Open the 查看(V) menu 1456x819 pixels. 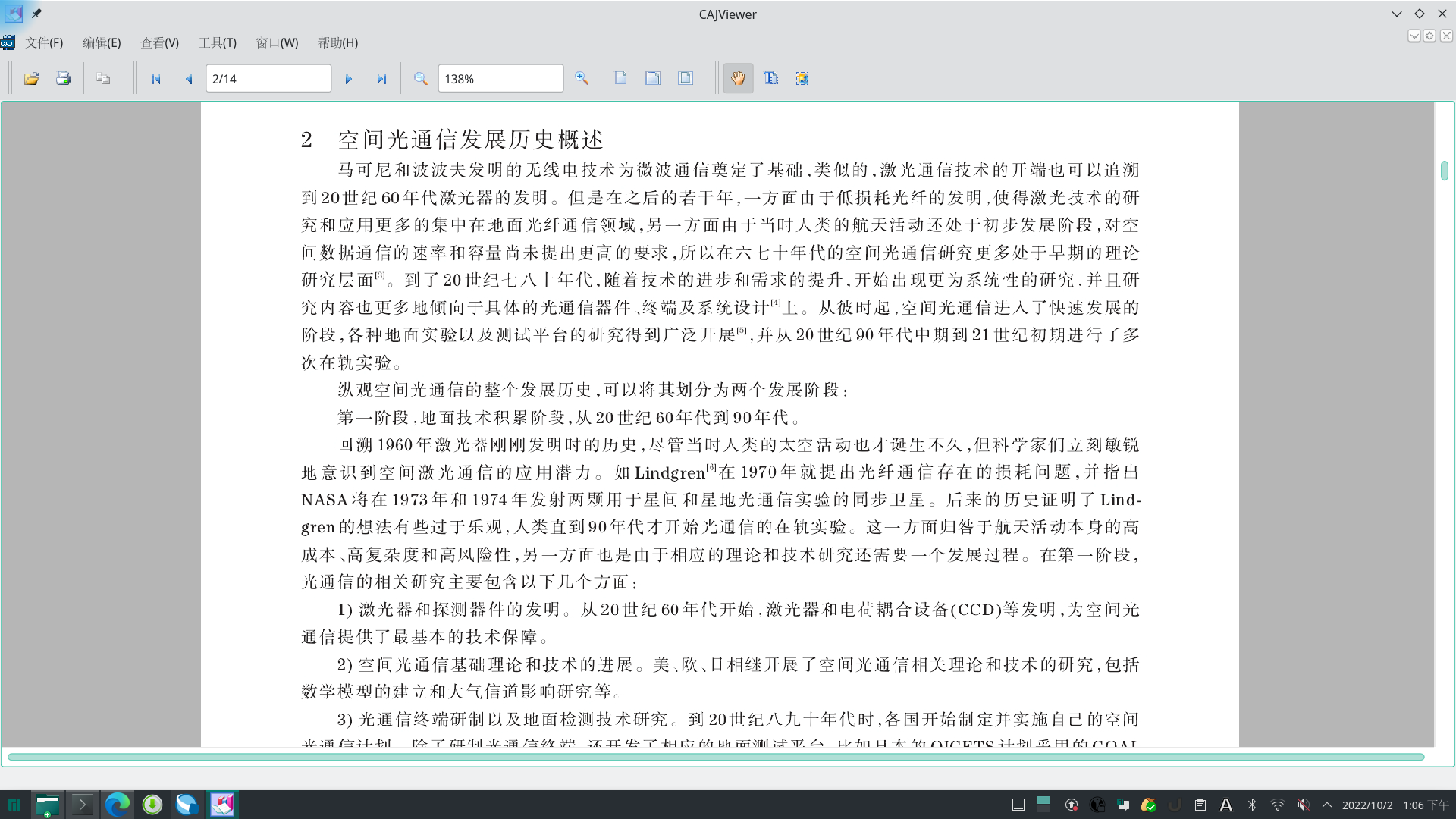tap(159, 42)
